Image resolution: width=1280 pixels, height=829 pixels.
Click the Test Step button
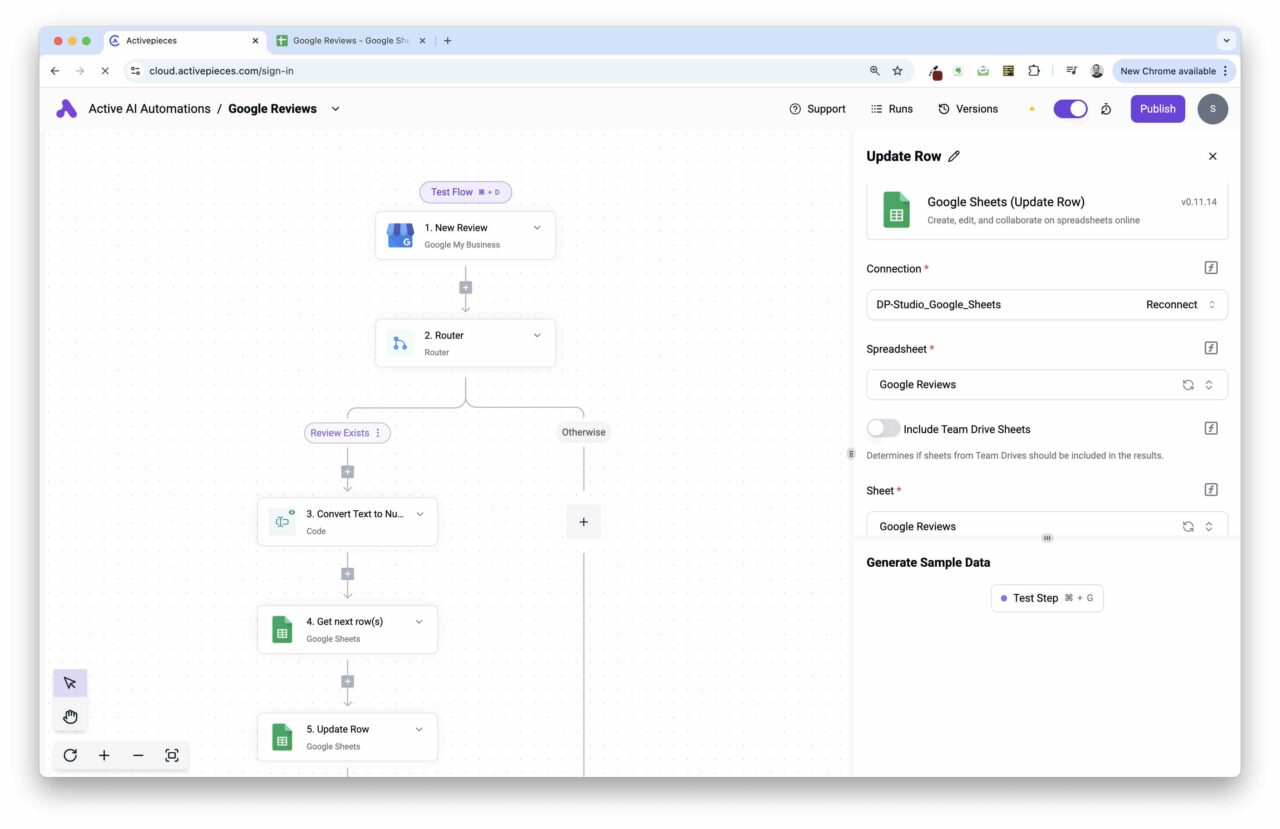[1047, 598]
